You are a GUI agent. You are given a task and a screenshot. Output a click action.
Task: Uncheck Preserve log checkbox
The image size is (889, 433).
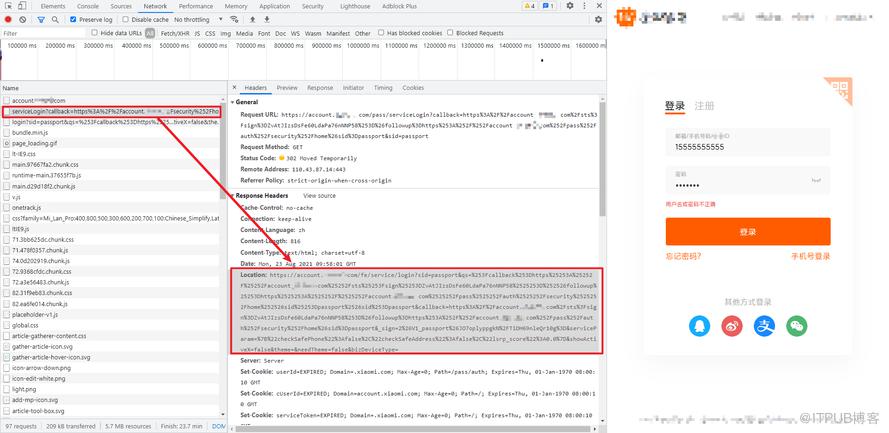coord(73,19)
